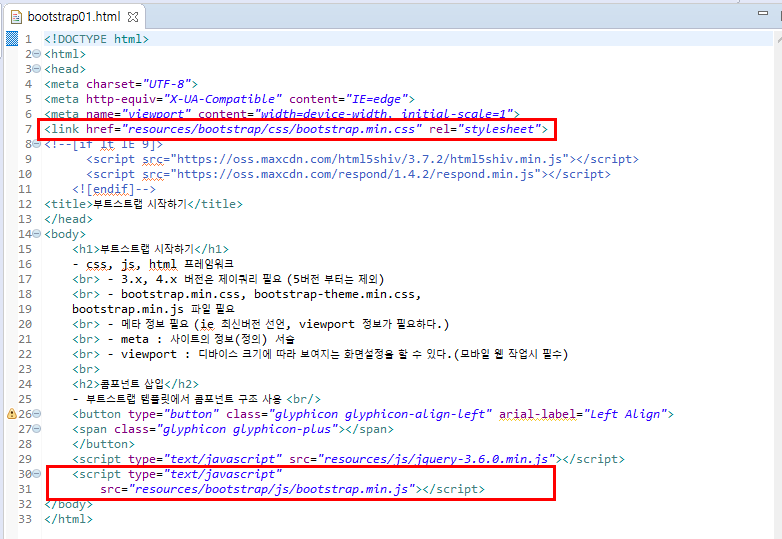Collapse the span fold at line 27
The height and width of the screenshot is (539, 782).
click(x=36, y=429)
